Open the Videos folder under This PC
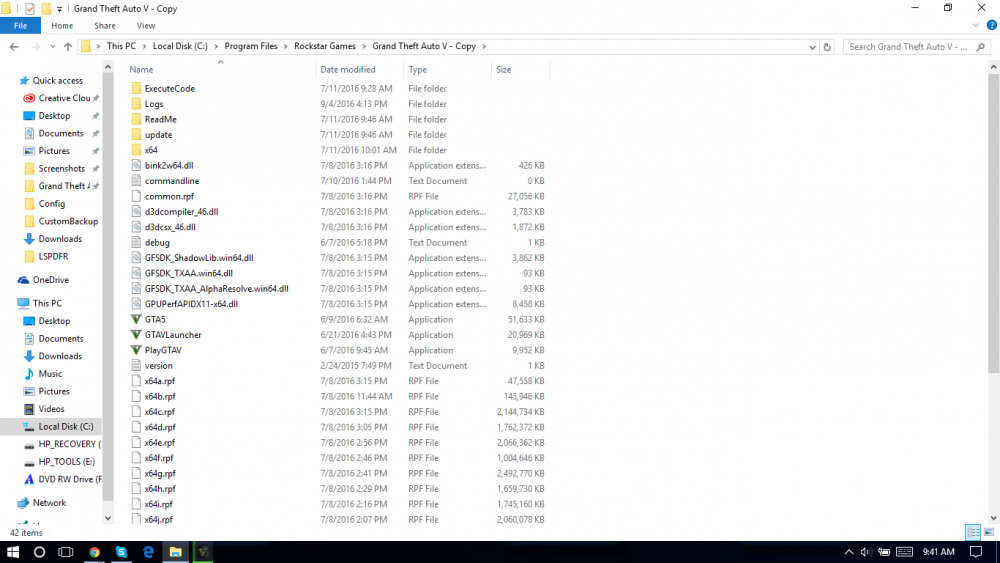Image resolution: width=1000 pixels, height=563 pixels. (51, 409)
